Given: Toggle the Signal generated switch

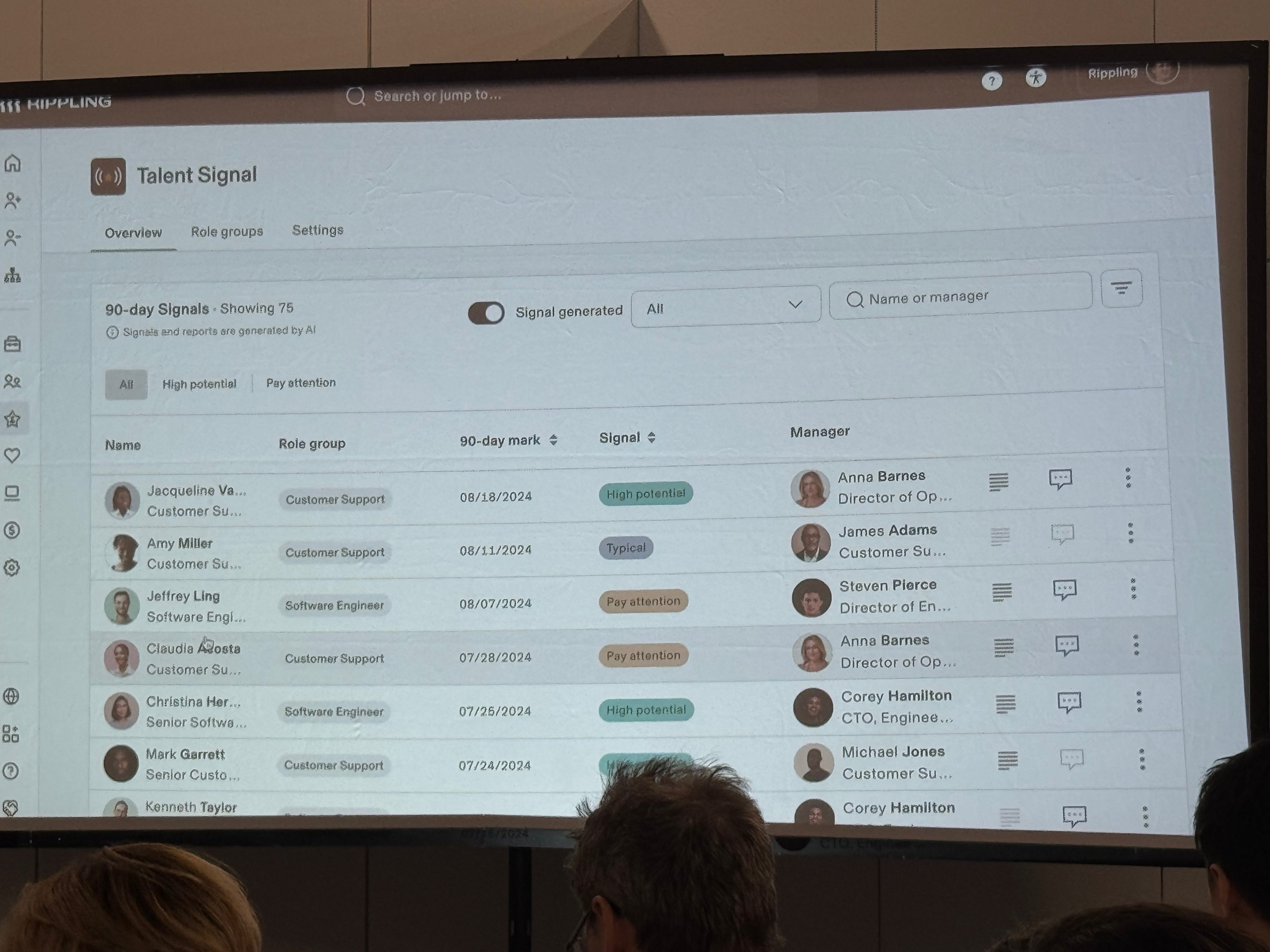Looking at the screenshot, I should (486, 313).
